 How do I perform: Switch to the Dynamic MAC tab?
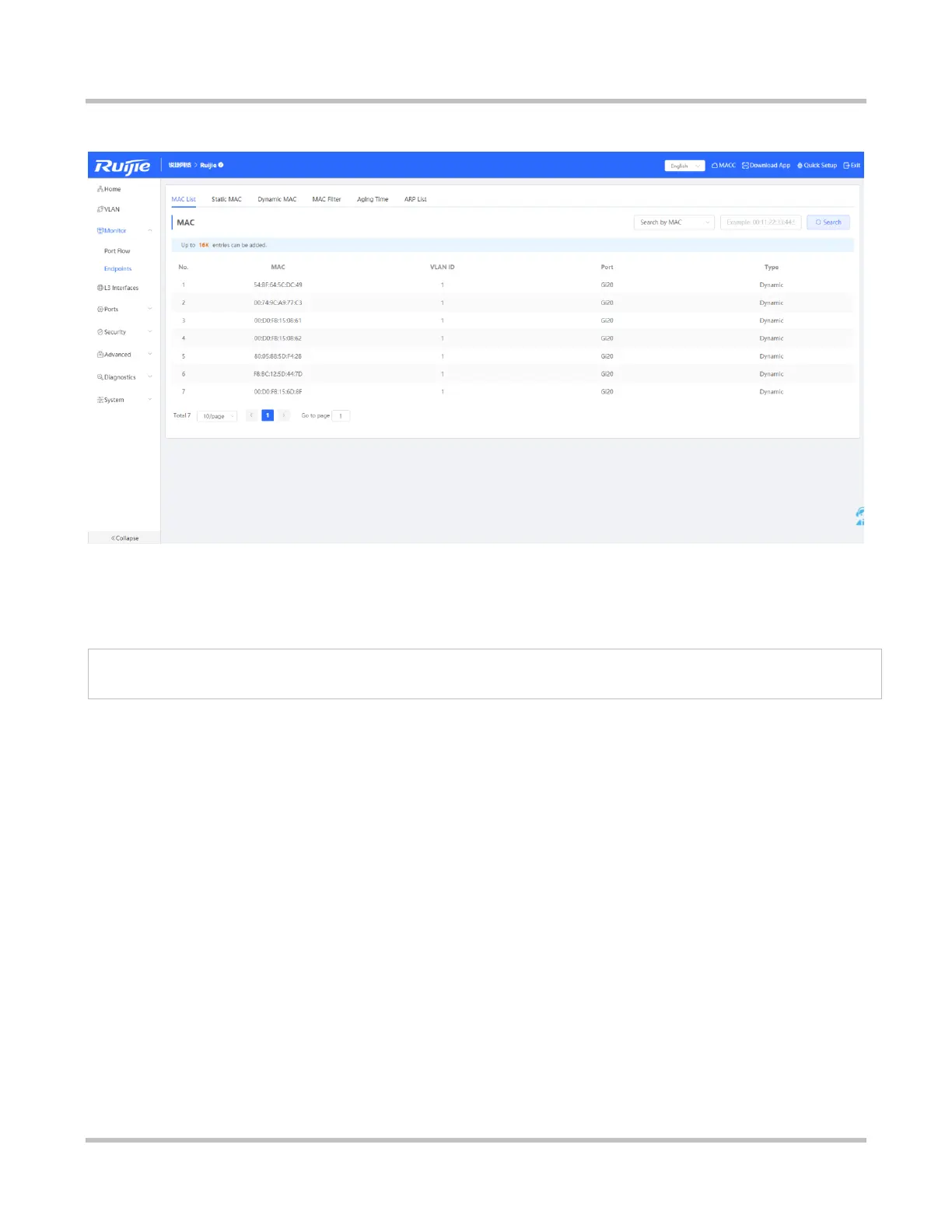[277, 200]
